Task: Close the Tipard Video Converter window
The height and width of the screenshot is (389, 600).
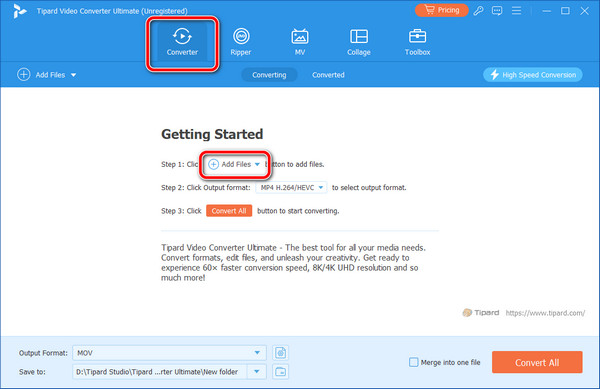Action: (x=584, y=11)
